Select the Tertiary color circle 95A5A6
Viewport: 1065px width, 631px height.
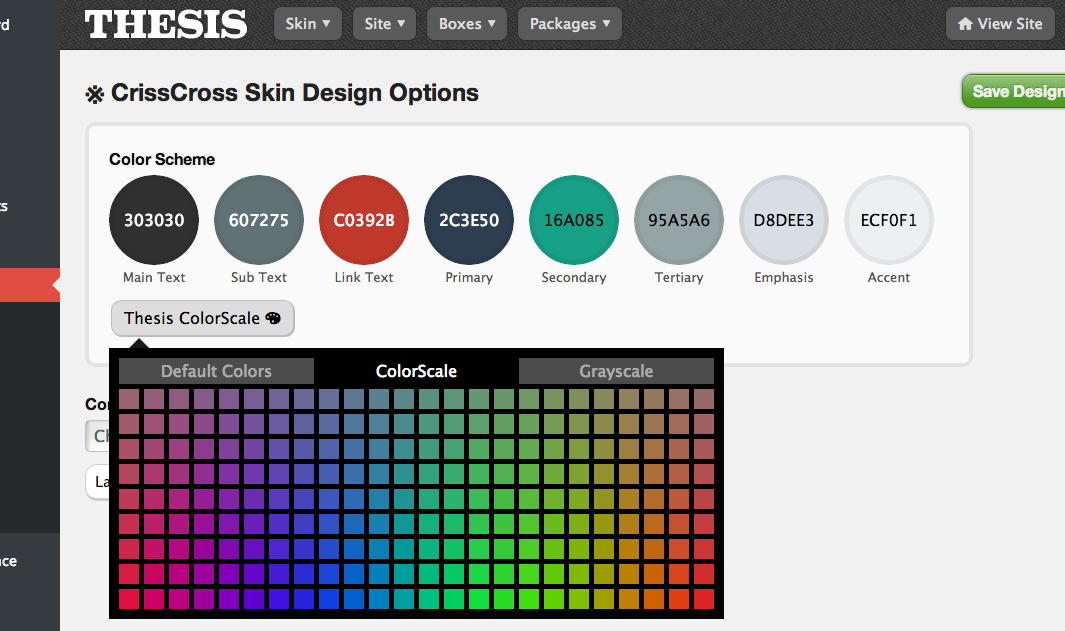(x=678, y=220)
